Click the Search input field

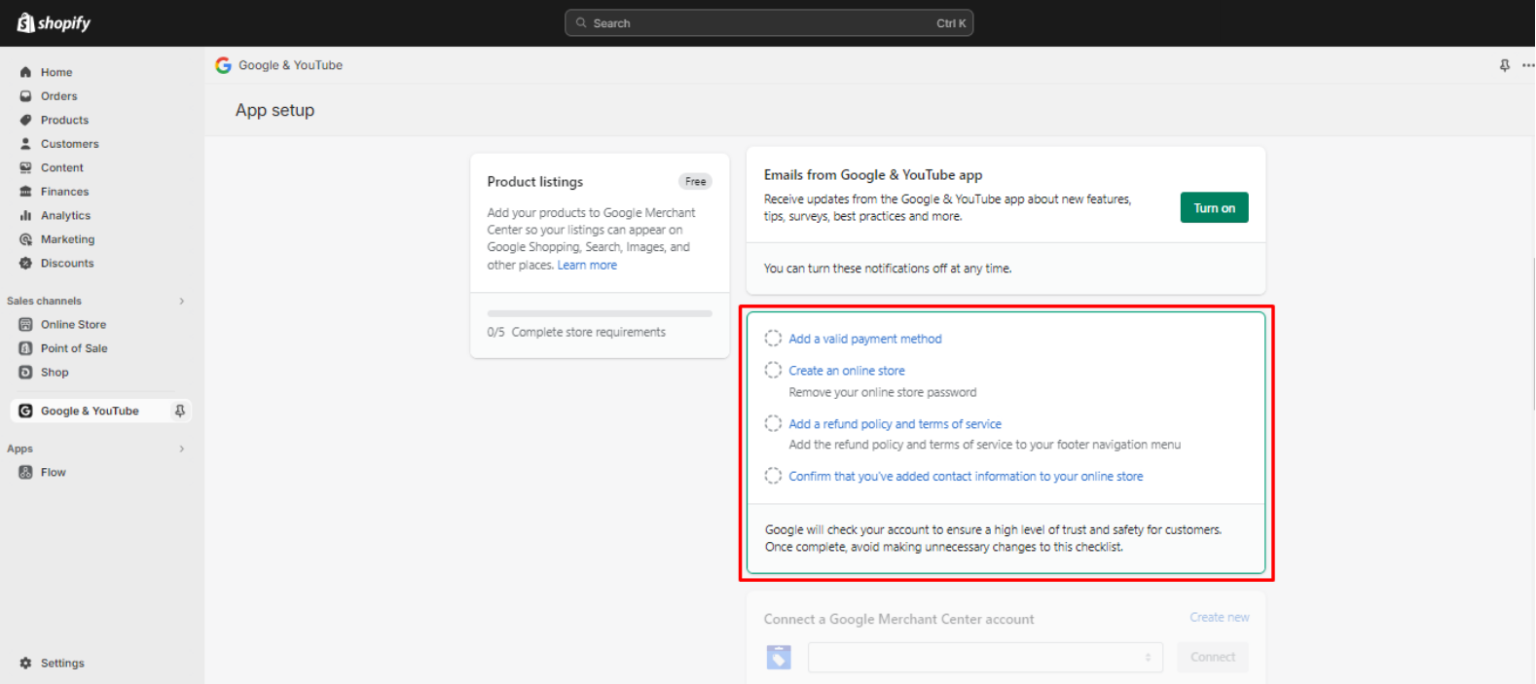(x=769, y=23)
